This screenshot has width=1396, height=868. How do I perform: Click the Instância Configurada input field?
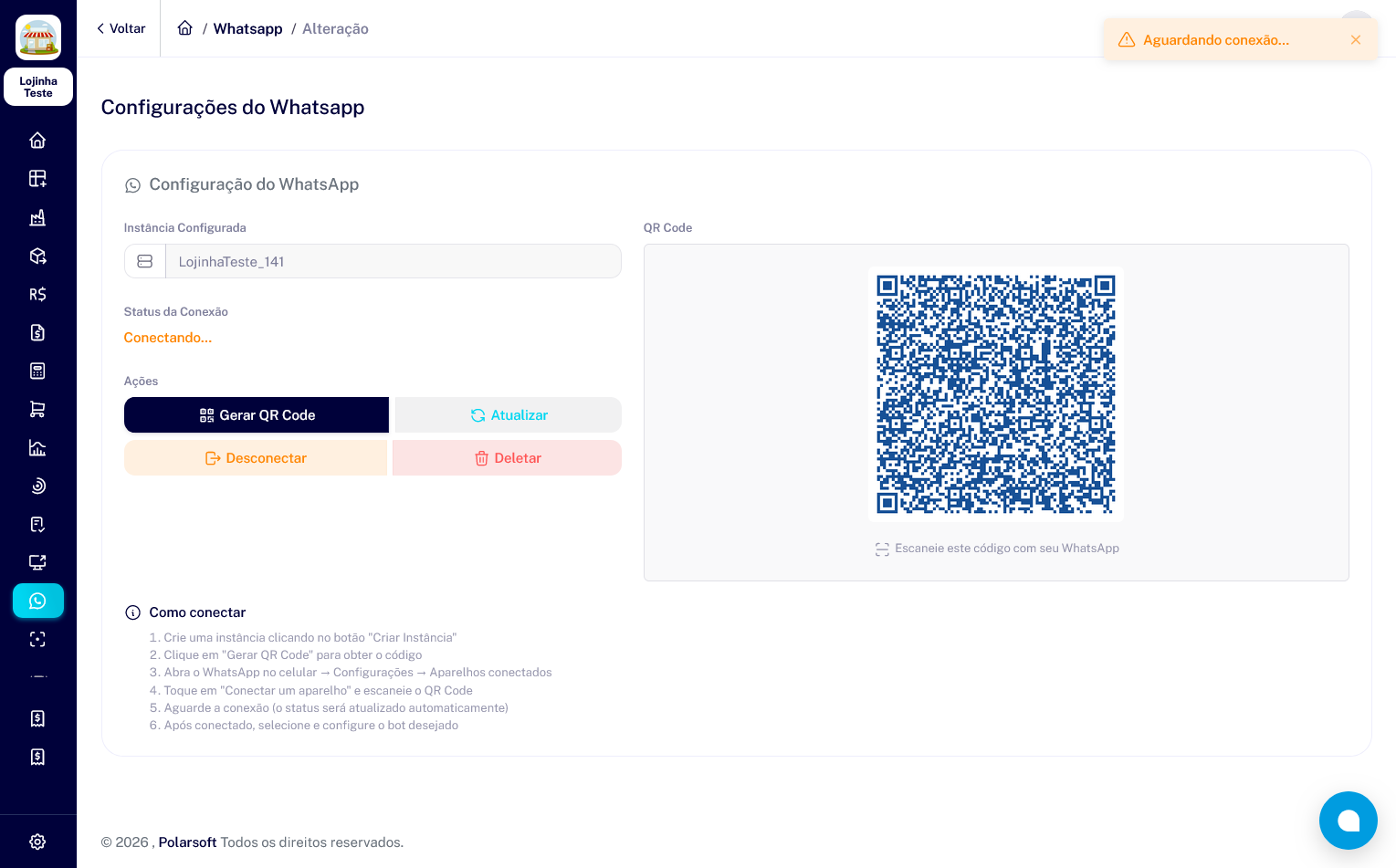tap(393, 262)
